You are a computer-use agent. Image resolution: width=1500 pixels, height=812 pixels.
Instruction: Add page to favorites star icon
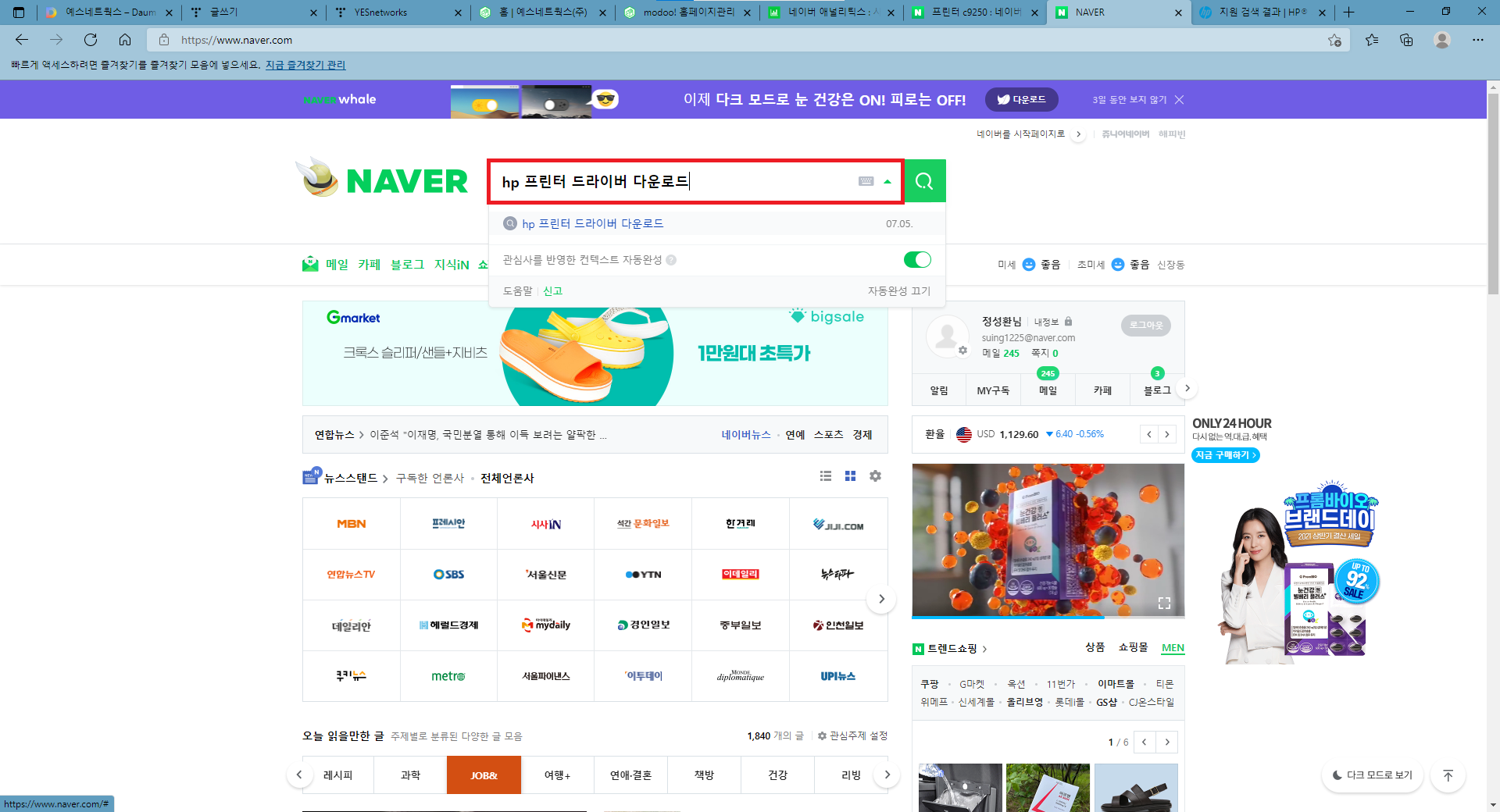pos(1334,40)
